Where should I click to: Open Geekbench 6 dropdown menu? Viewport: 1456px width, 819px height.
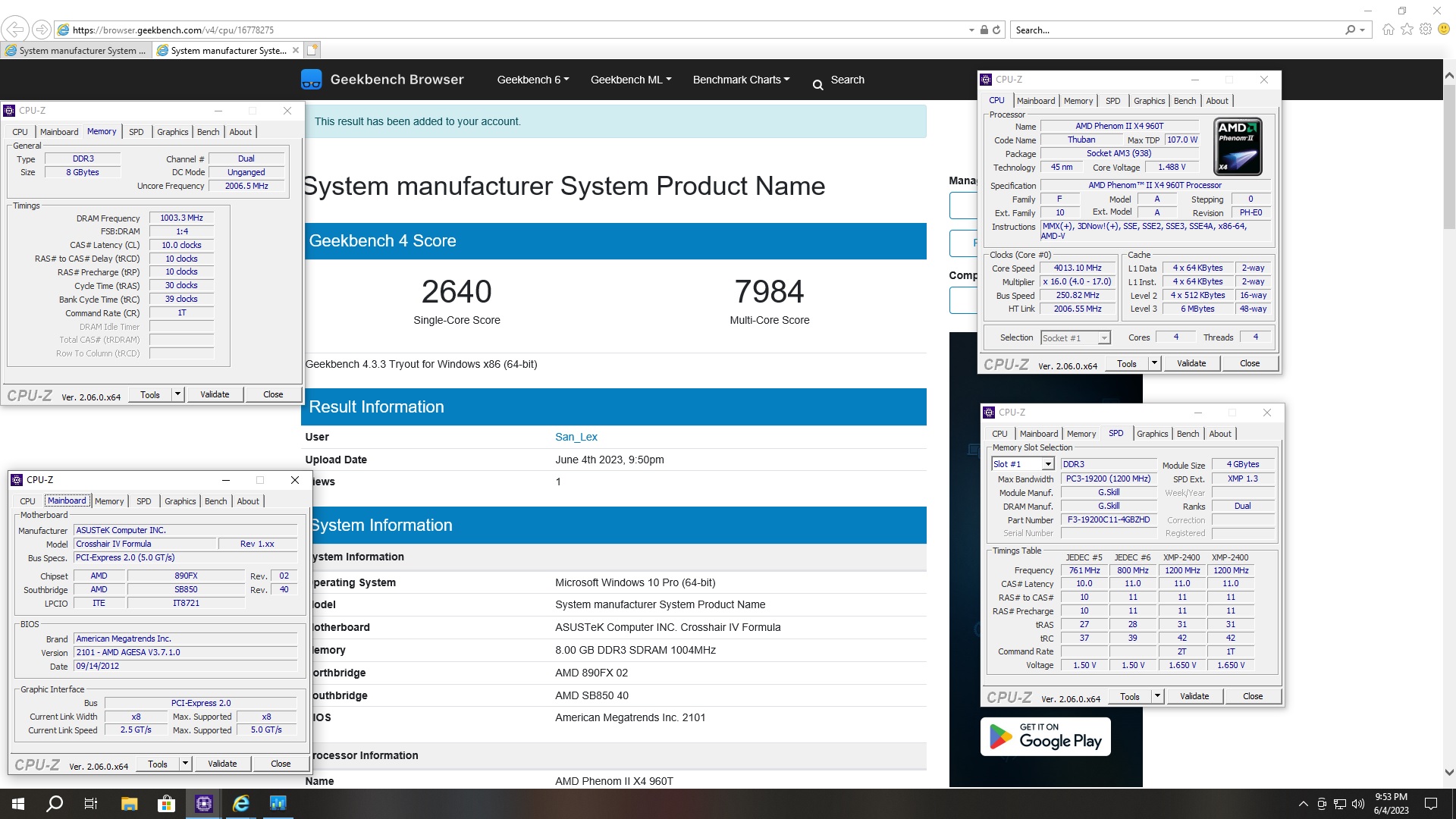coord(532,80)
